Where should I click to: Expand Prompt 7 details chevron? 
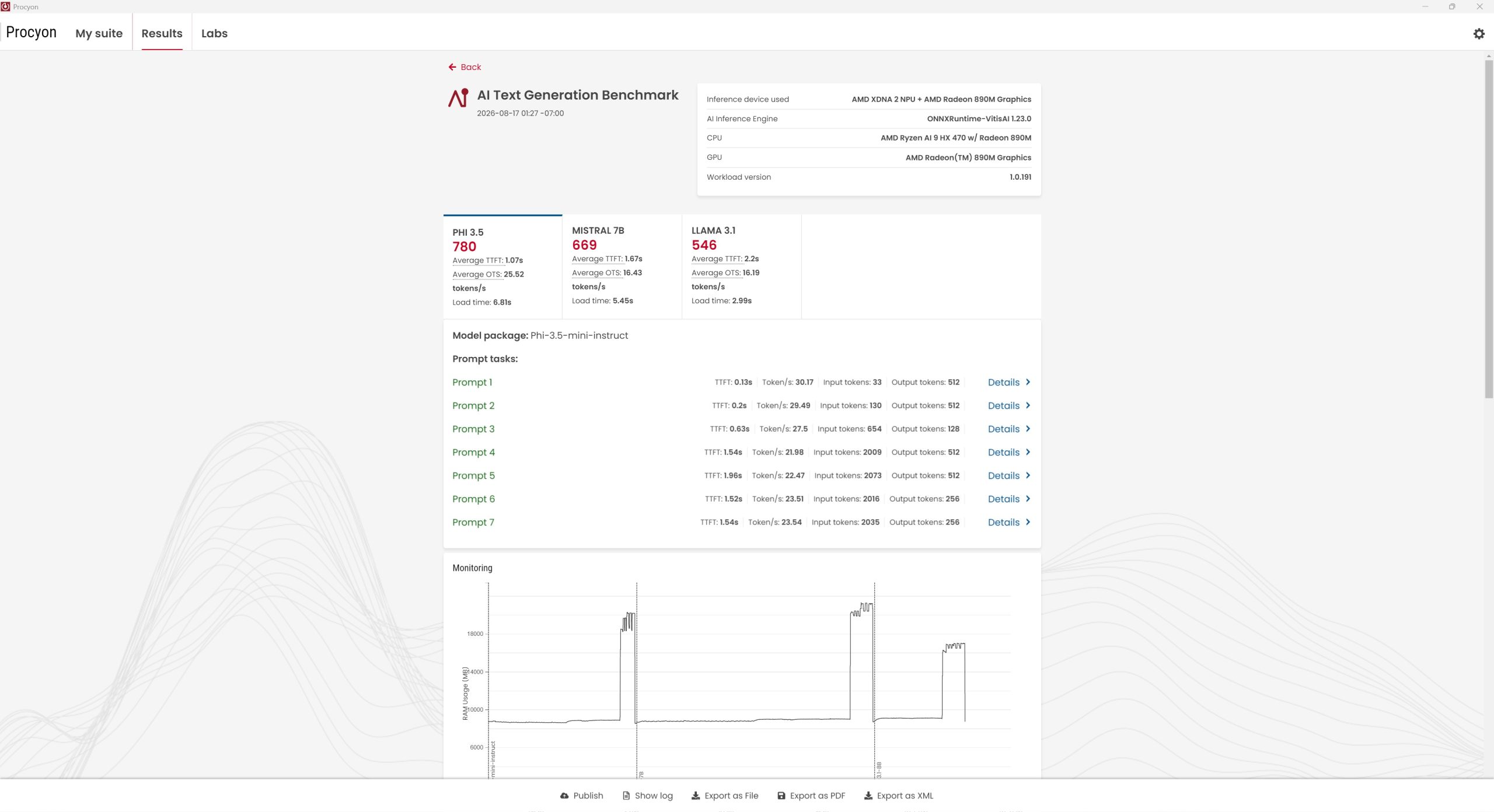pyautogui.click(x=1028, y=522)
